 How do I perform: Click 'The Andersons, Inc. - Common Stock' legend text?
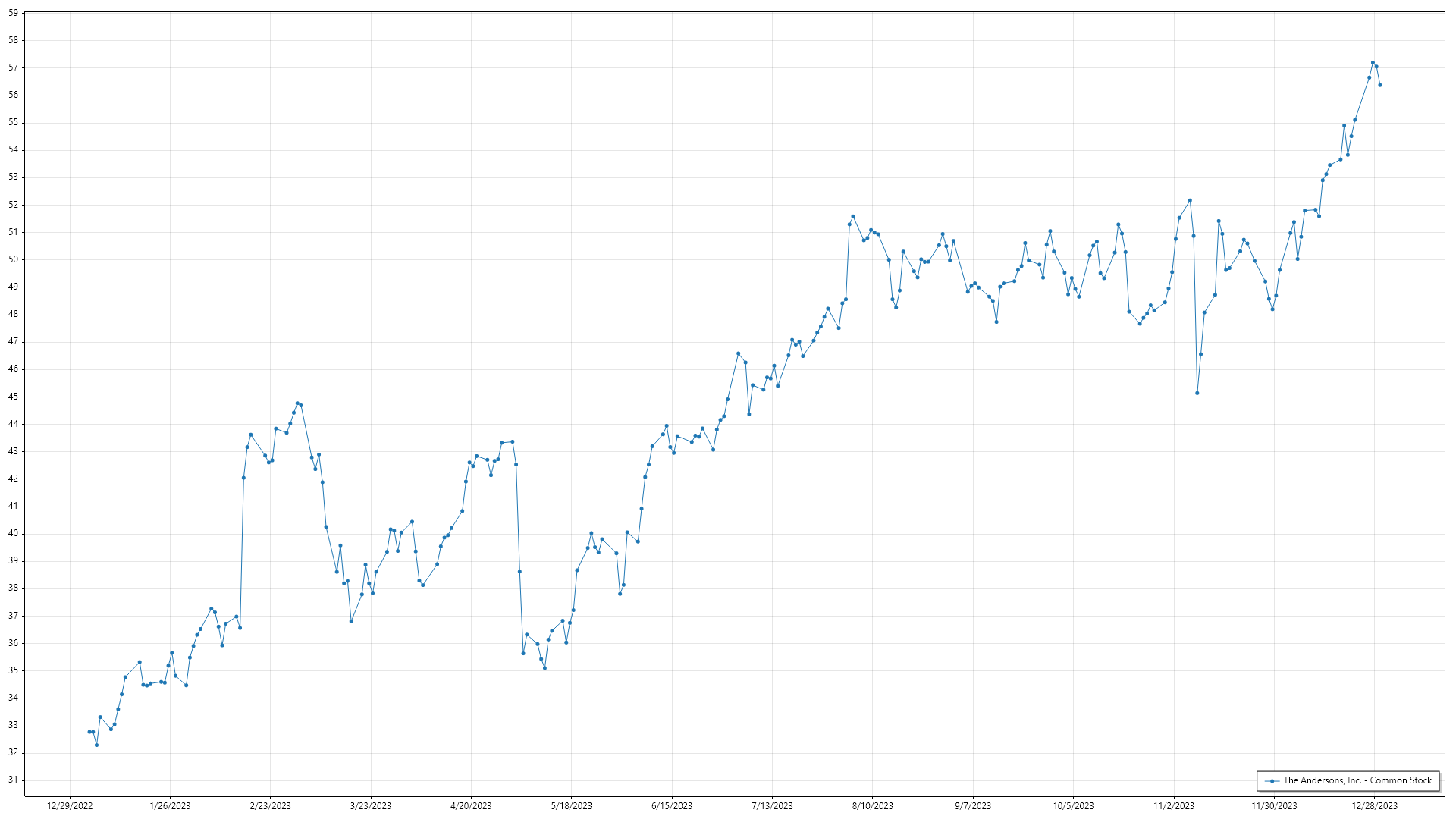click(1357, 780)
